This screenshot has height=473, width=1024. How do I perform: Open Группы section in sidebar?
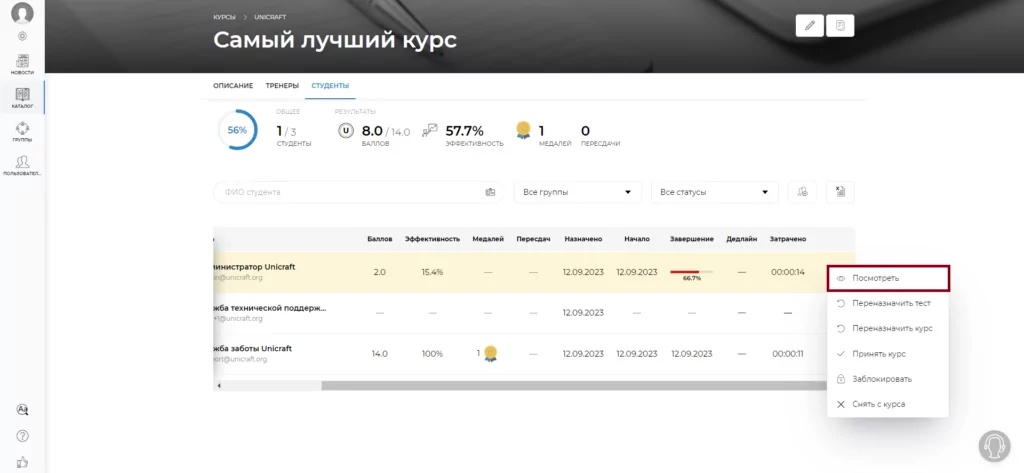22,132
